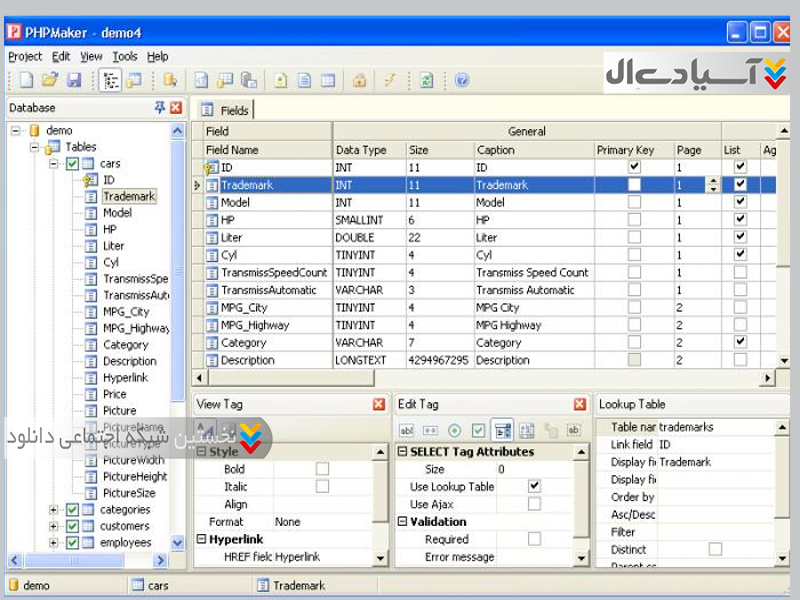Close the View Tag panel
This screenshot has height=600, width=800.
coord(379,404)
